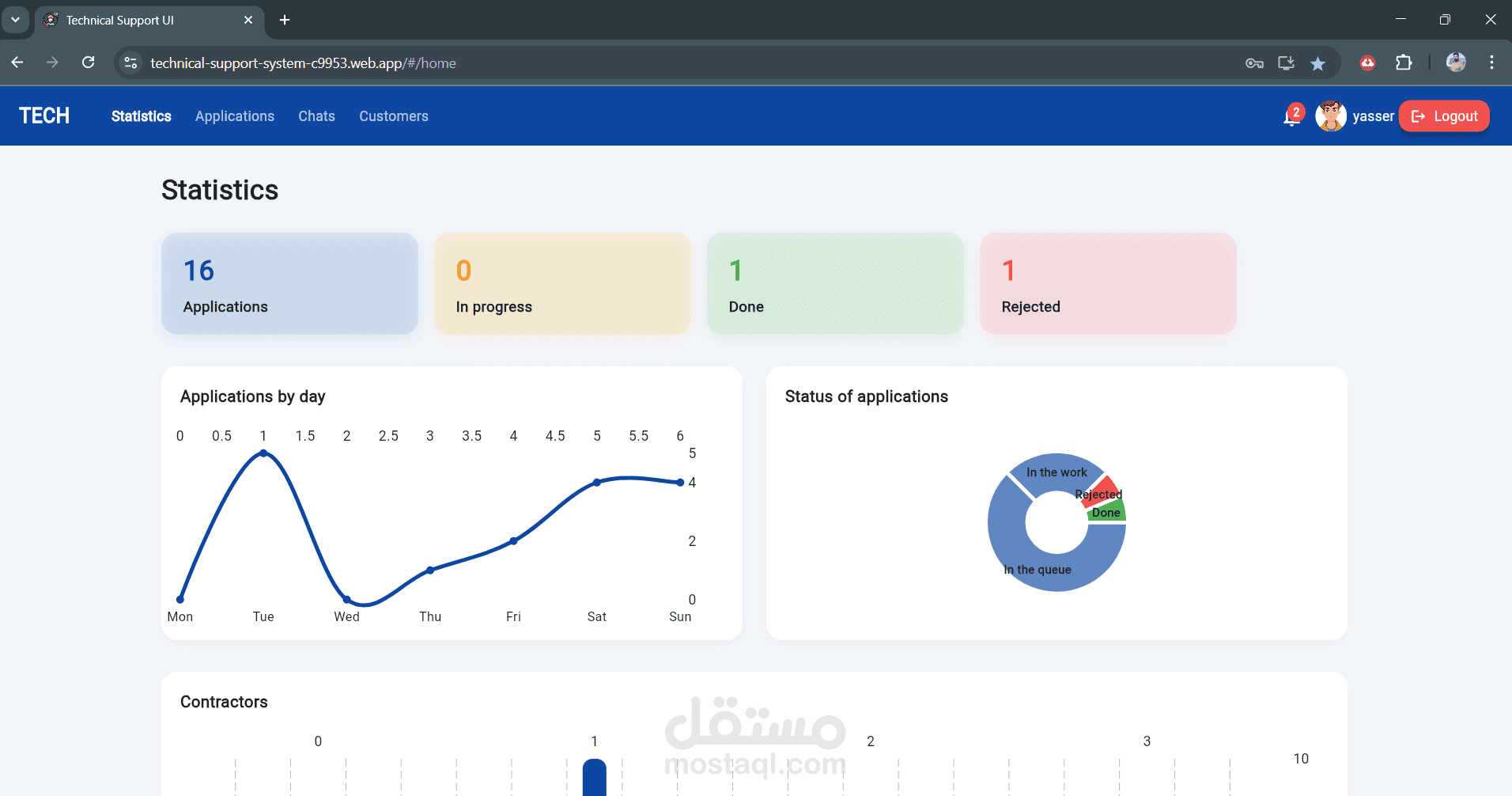Open a new browser tab
Image resolution: width=1512 pixels, height=796 pixels.
coord(285,20)
